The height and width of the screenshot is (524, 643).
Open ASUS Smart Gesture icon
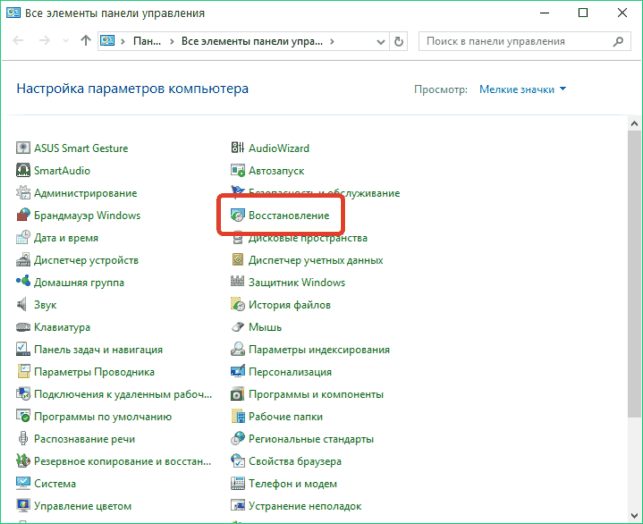(x=23, y=148)
